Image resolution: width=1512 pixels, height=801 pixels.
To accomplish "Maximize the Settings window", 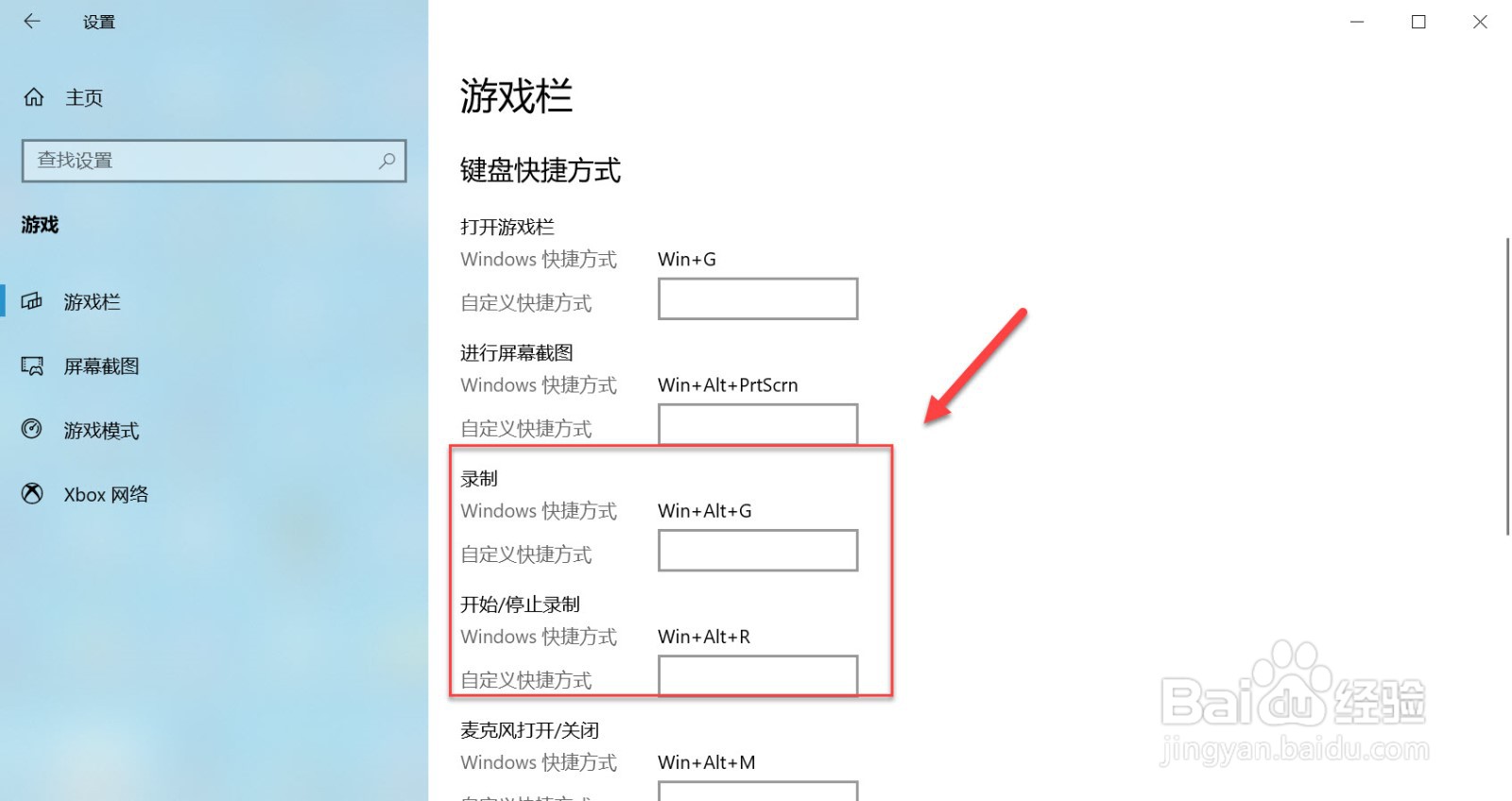I will tap(1418, 22).
